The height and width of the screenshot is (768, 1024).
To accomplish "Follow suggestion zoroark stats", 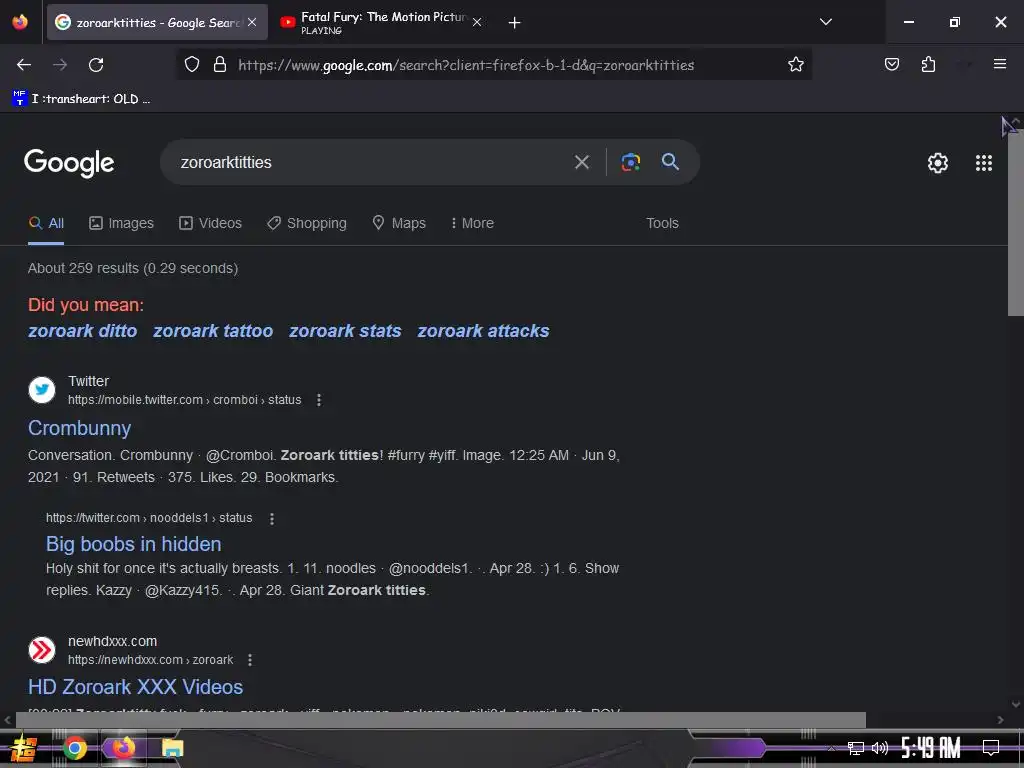I will click(345, 331).
